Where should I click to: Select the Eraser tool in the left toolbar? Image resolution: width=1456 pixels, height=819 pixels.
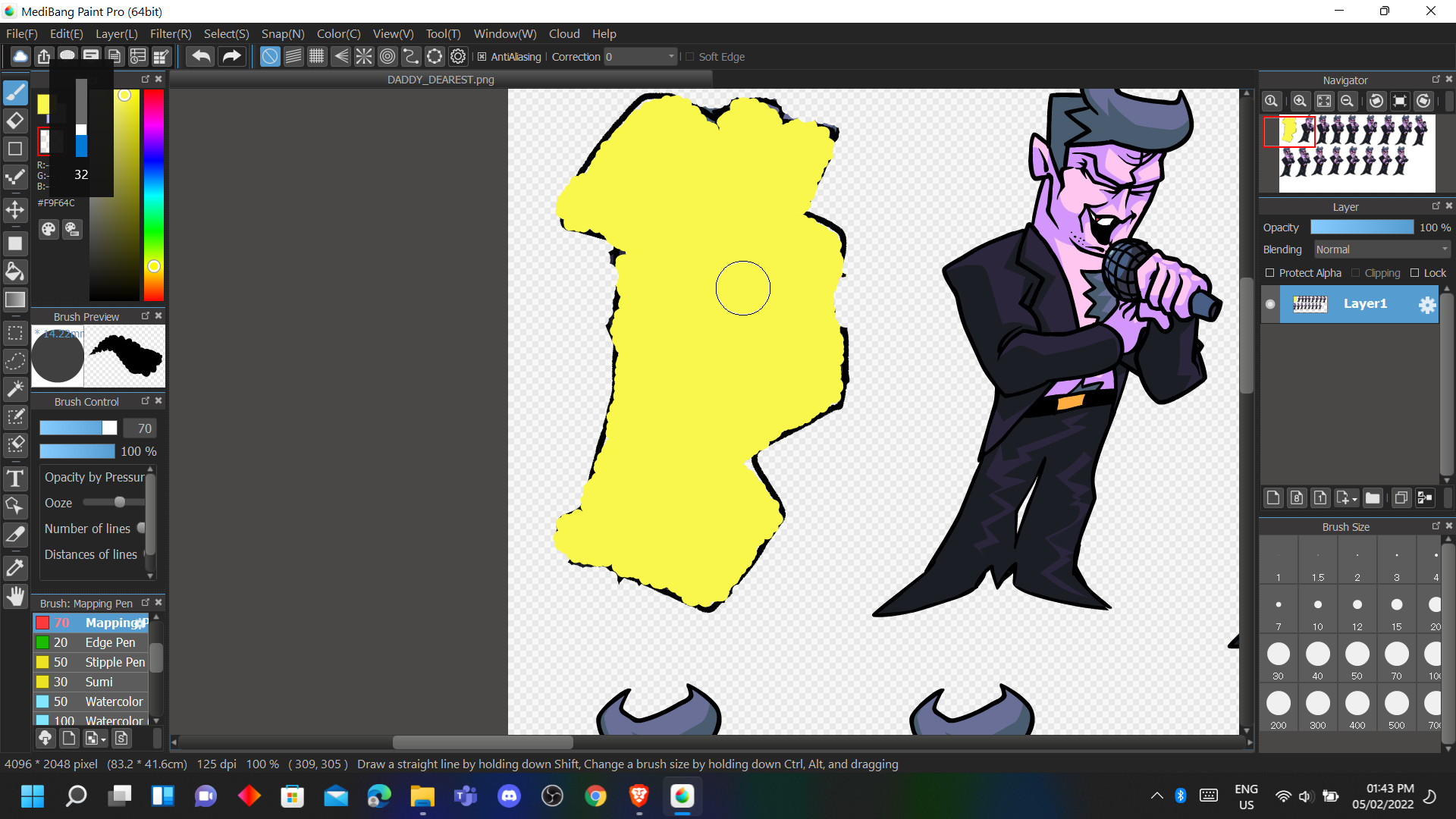(x=15, y=121)
